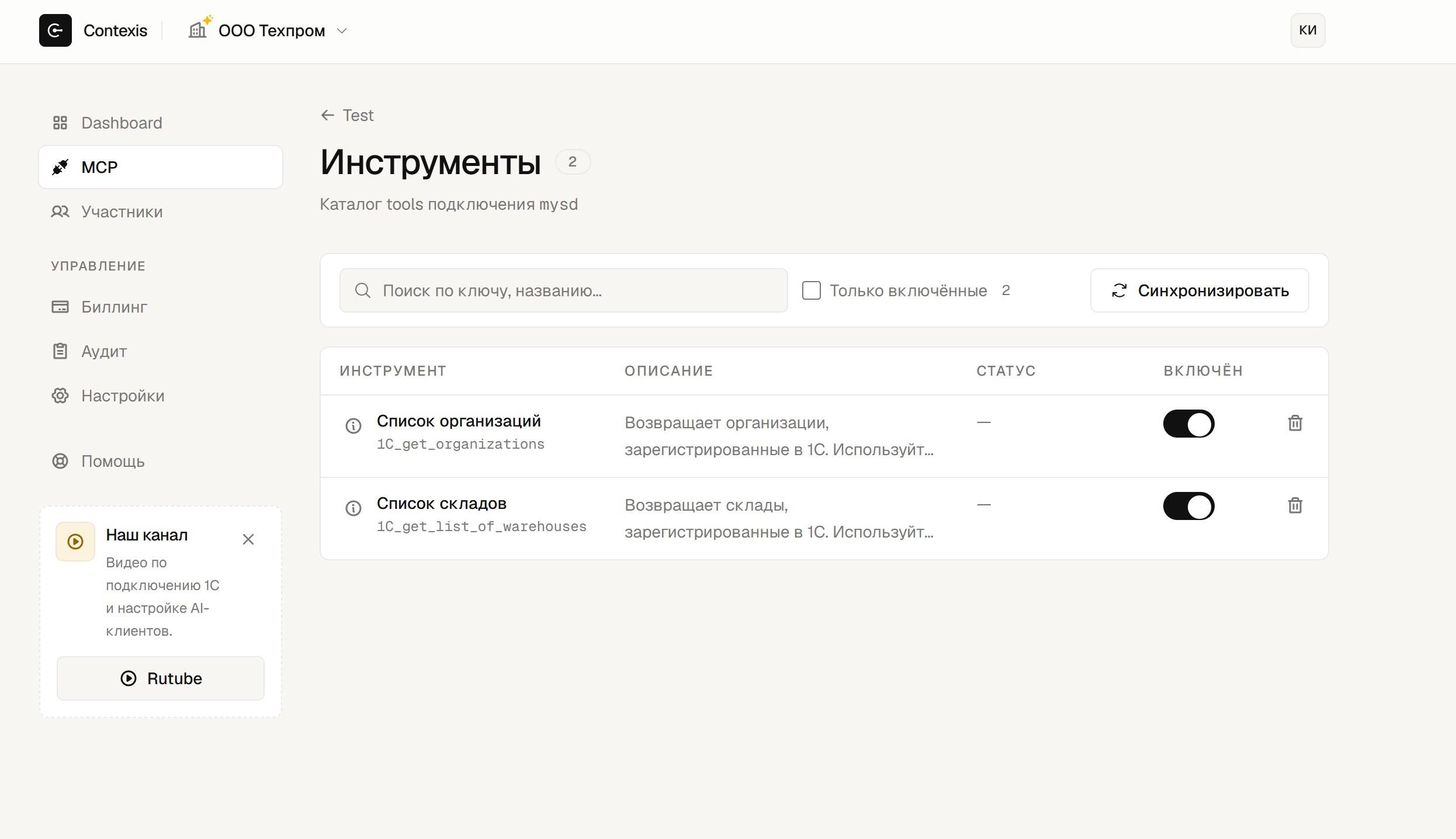The width and height of the screenshot is (1456, 839).
Task: Click the Наш канал play icon
Action: (75, 542)
